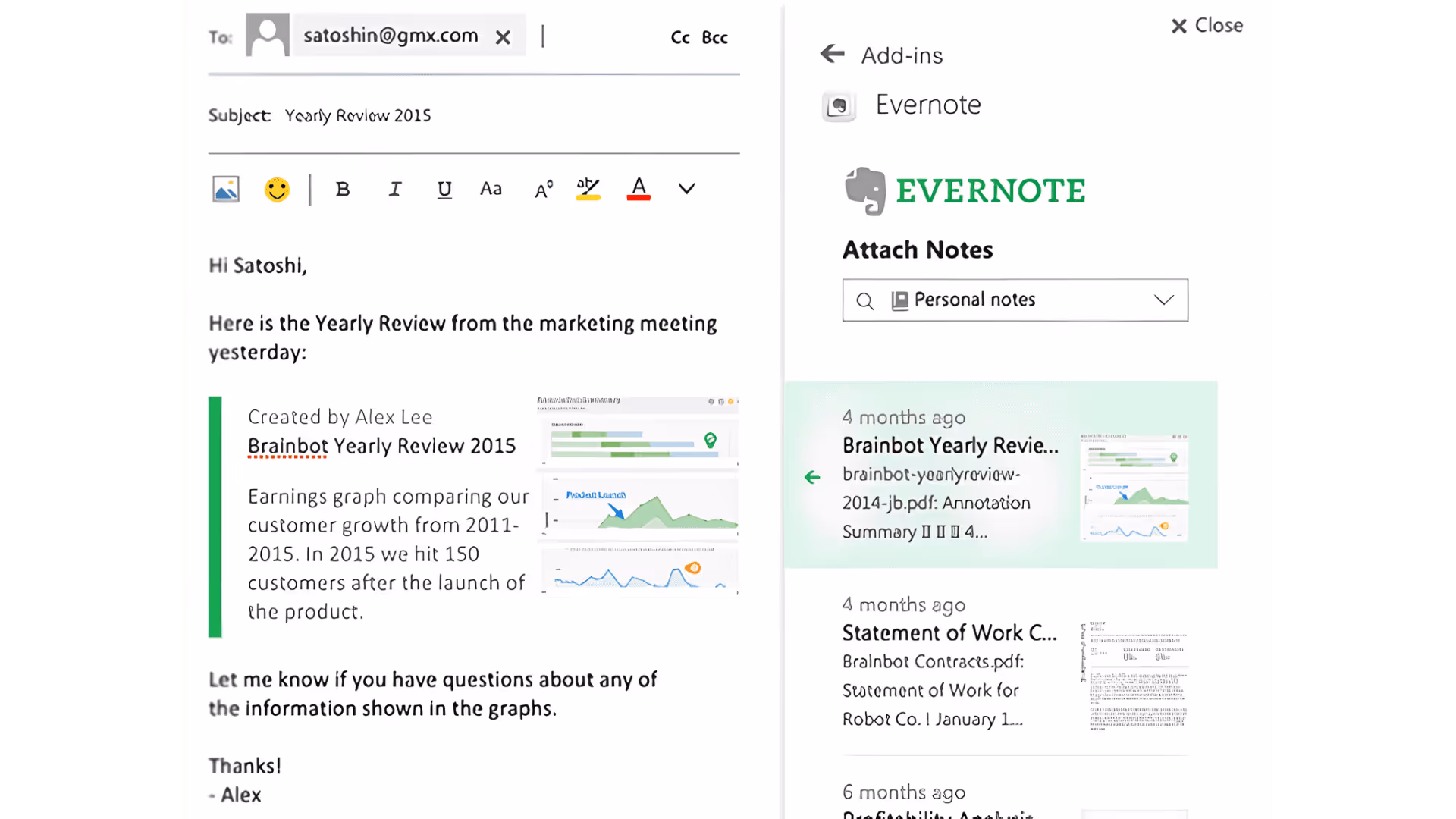The width and height of the screenshot is (1456, 819).
Task: Open Brainbot Yearly Review note thumbnail
Action: pyautogui.click(x=1134, y=488)
